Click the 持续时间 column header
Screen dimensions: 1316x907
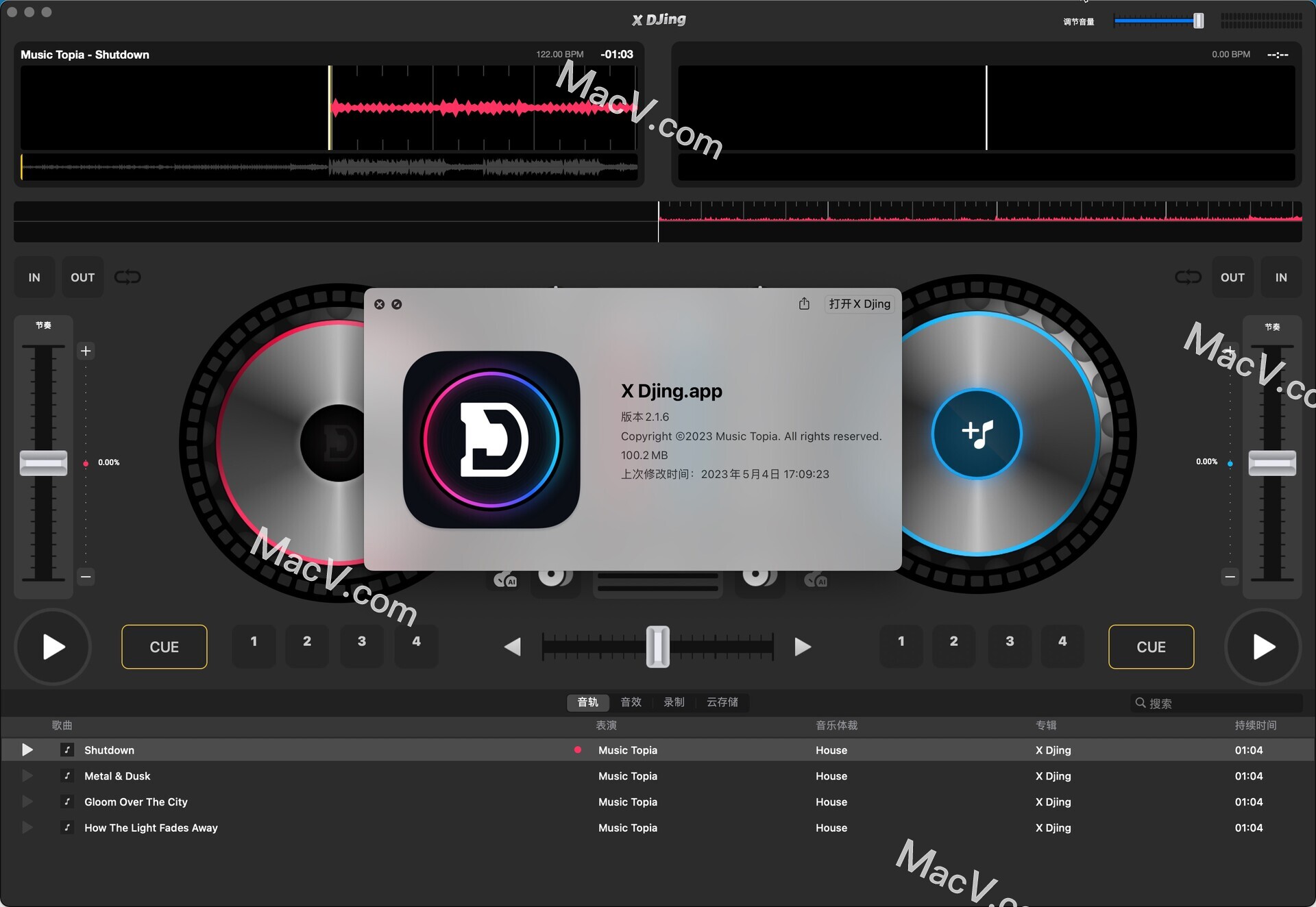point(1256,725)
